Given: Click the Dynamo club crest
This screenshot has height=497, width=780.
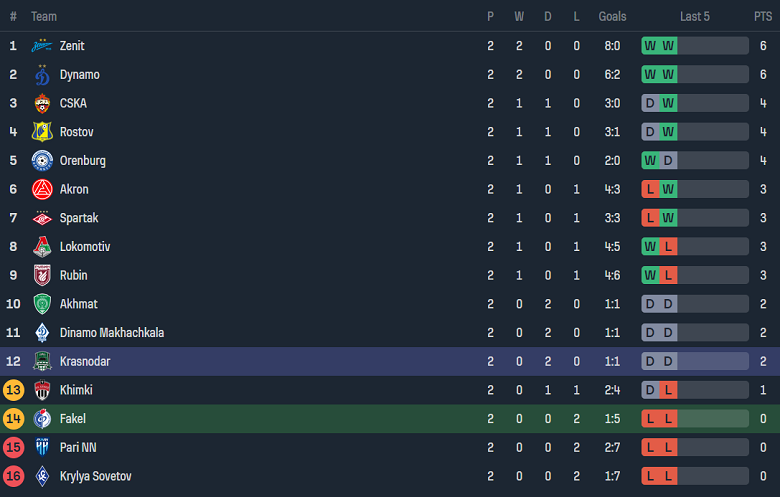Looking at the screenshot, I should pos(42,75).
